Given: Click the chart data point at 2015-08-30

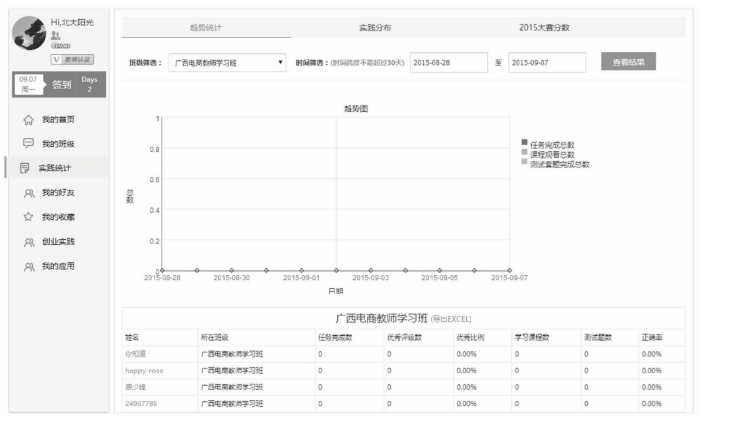Looking at the screenshot, I should click(x=232, y=270).
